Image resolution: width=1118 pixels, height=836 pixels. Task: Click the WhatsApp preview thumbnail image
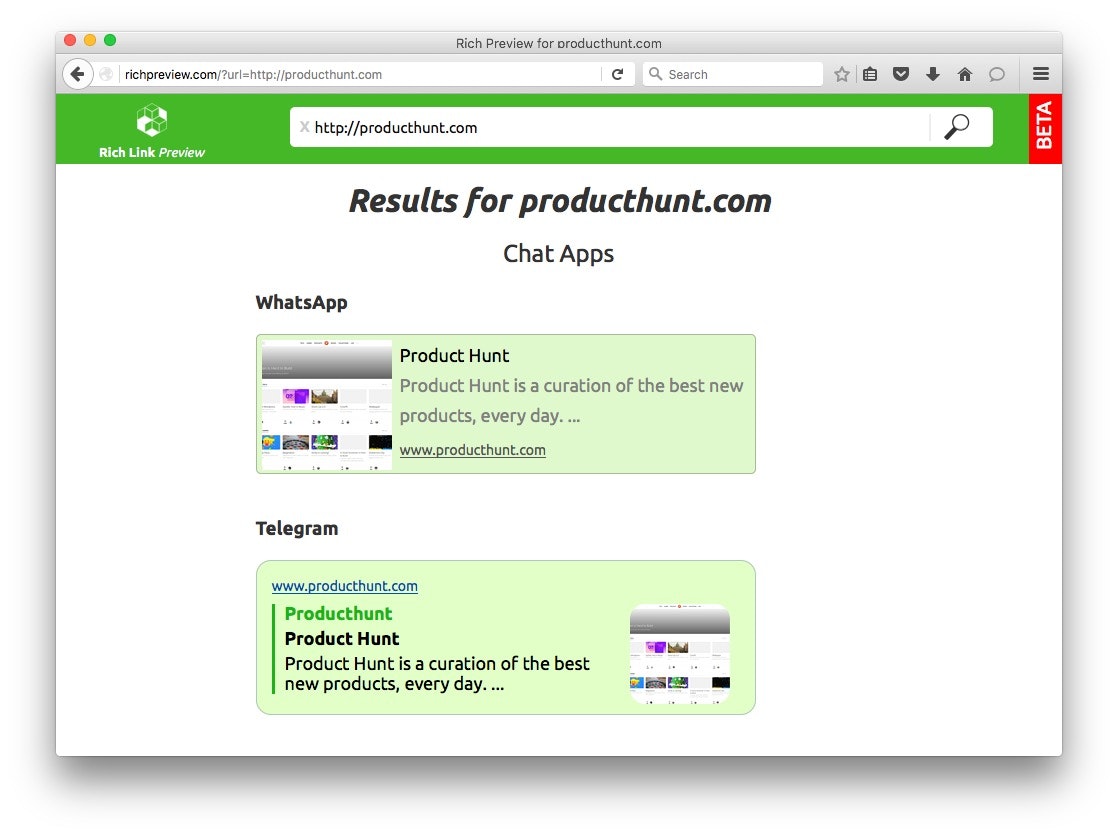pos(327,404)
